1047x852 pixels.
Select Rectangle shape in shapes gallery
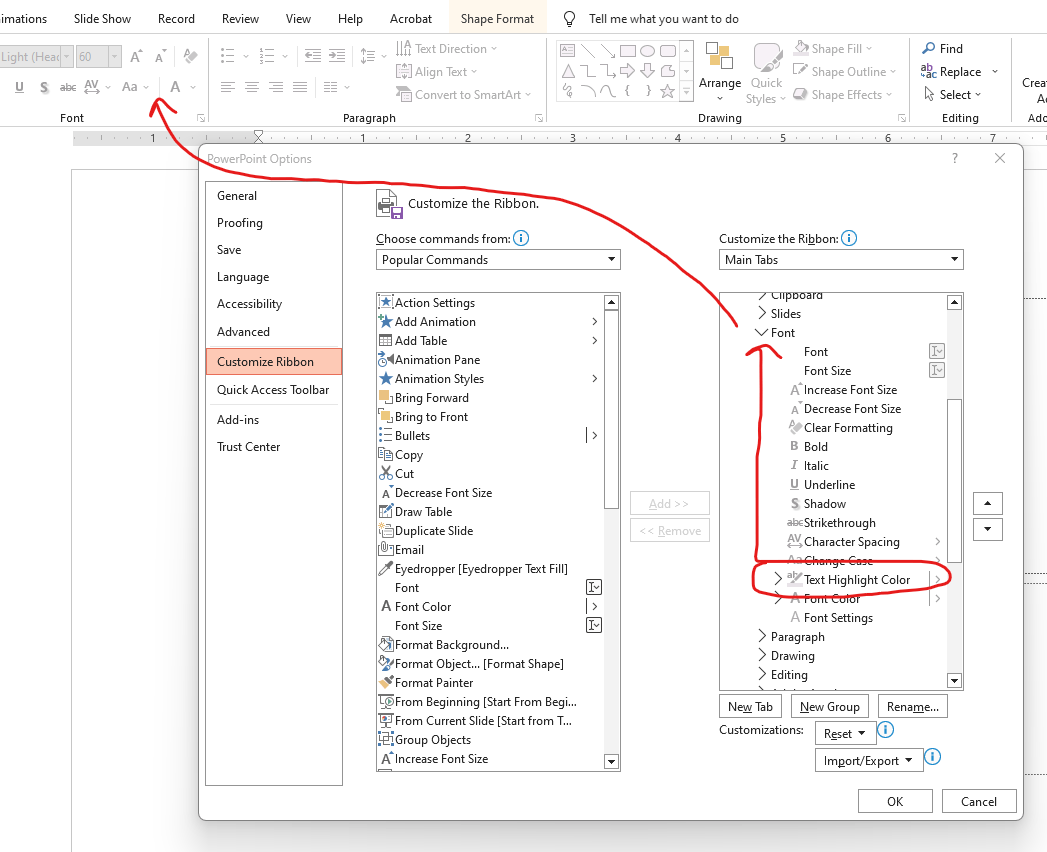(628, 51)
